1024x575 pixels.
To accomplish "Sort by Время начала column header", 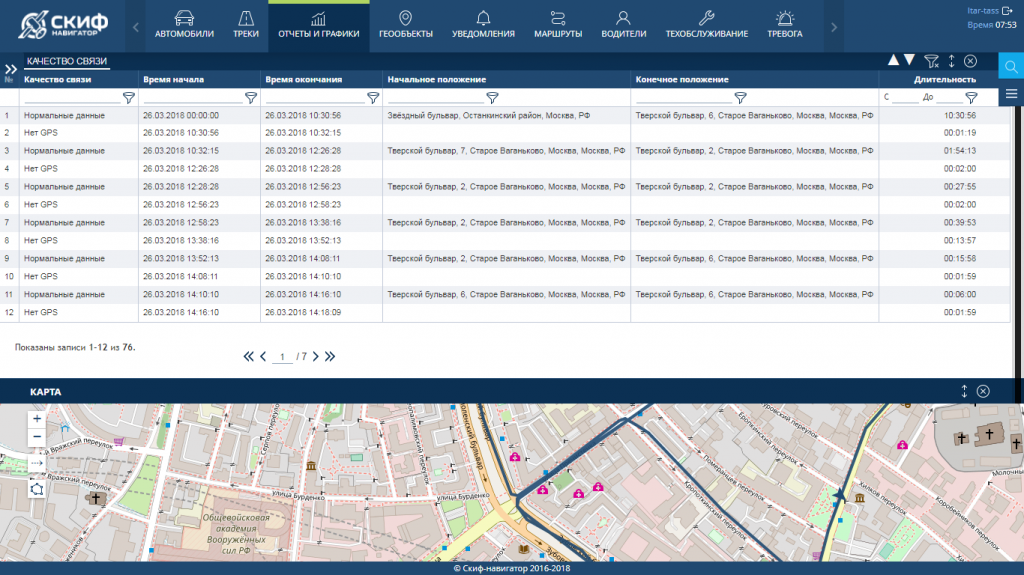I will [174, 79].
